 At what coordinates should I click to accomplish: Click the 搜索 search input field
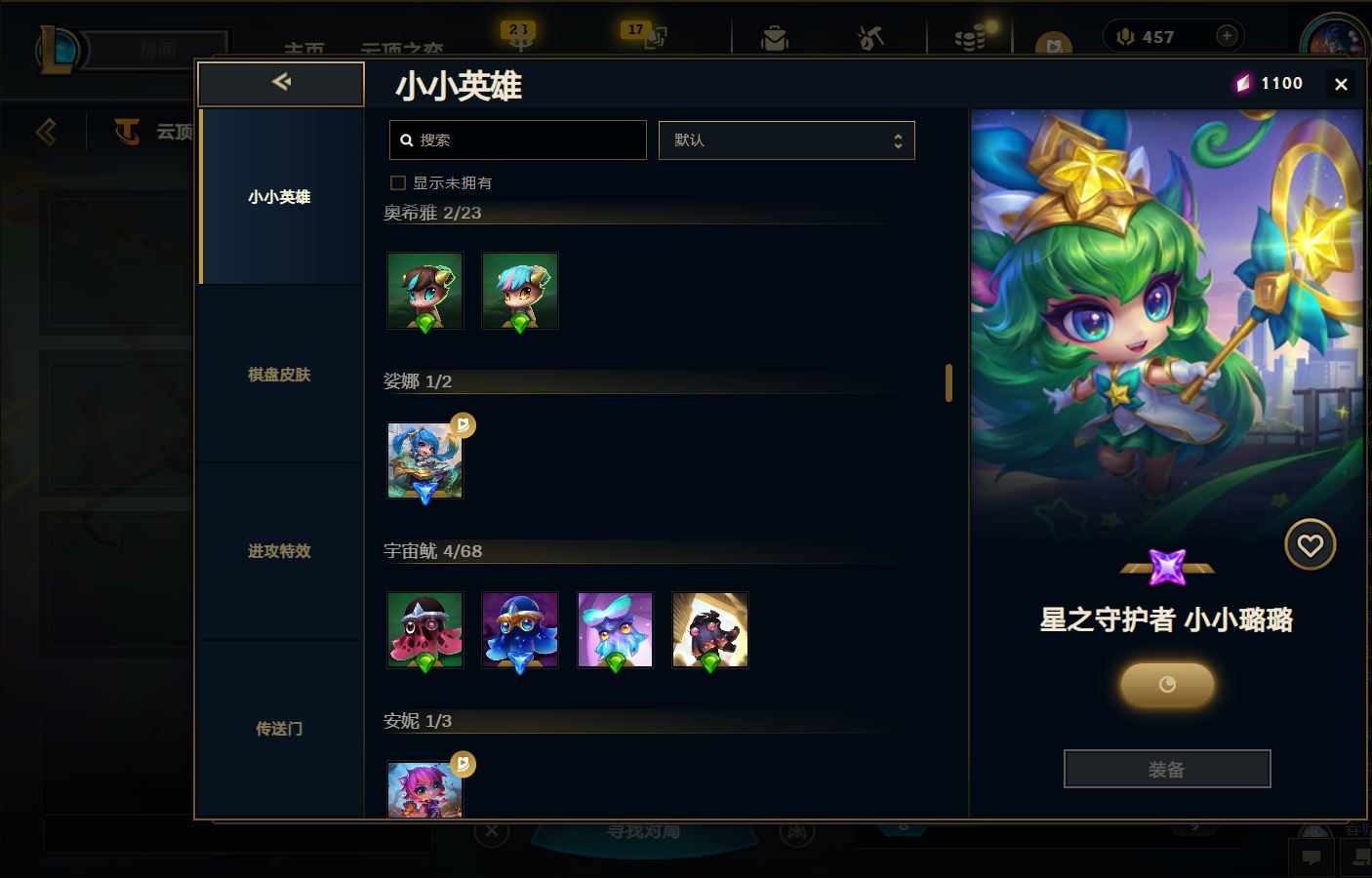point(517,140)
